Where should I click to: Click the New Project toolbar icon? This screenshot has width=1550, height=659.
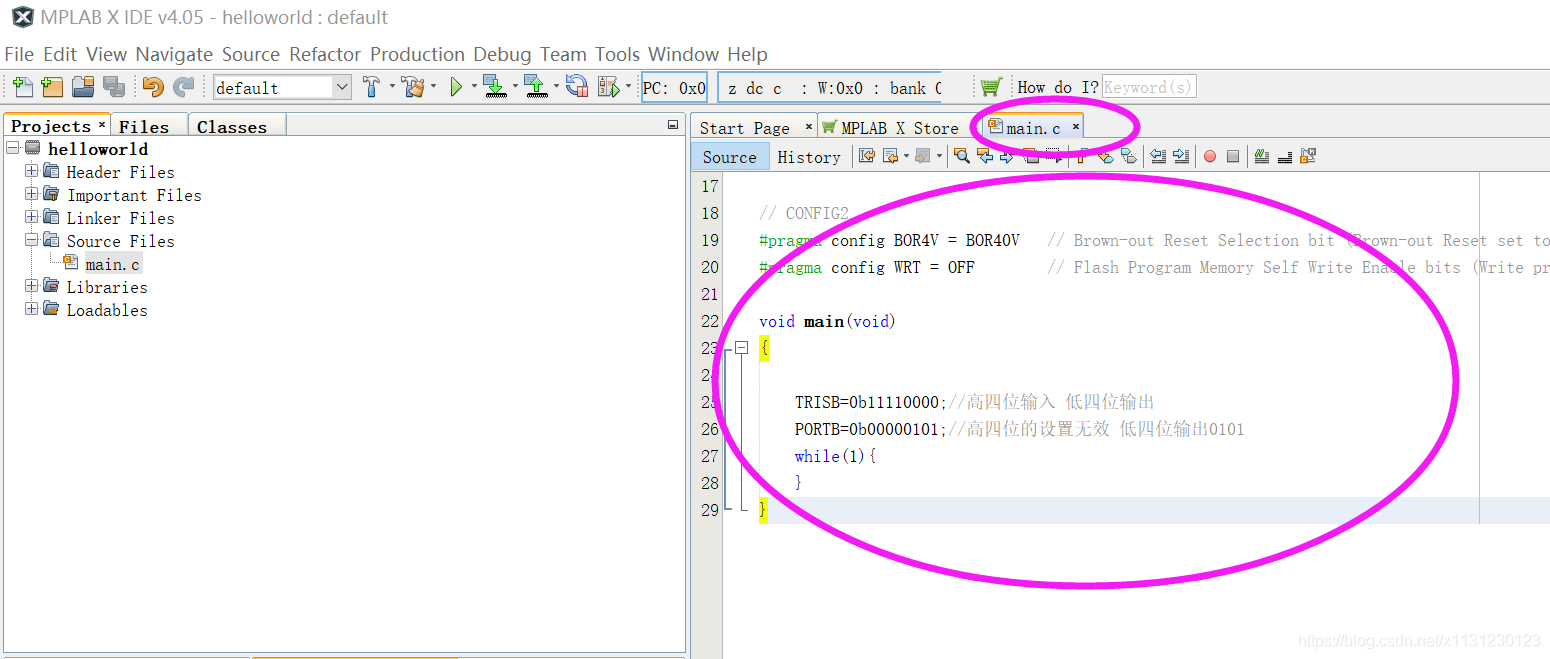52,87
